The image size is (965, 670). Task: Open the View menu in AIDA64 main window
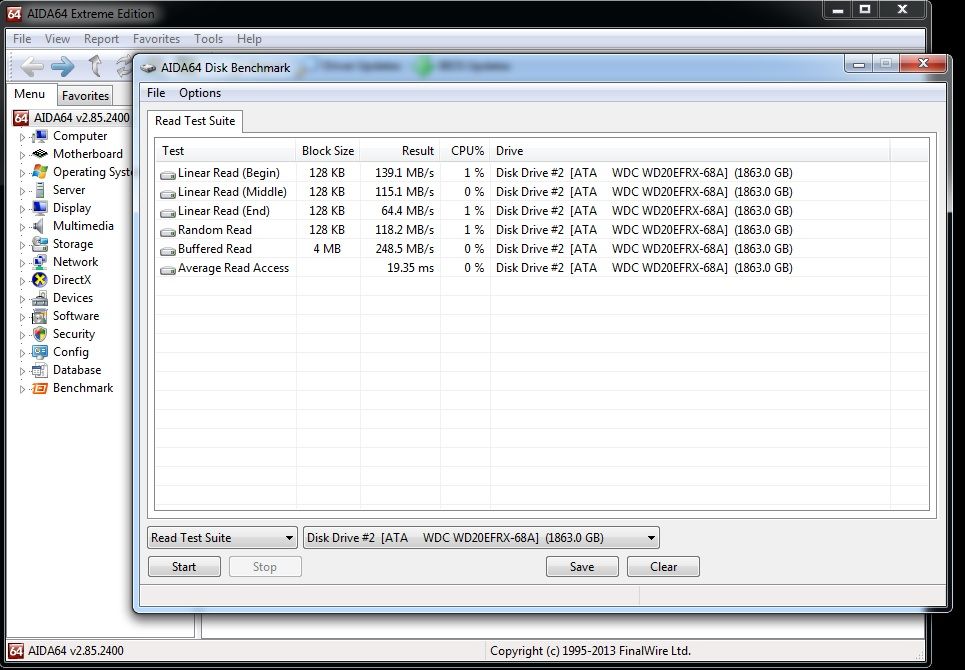[x=57, y=39]
